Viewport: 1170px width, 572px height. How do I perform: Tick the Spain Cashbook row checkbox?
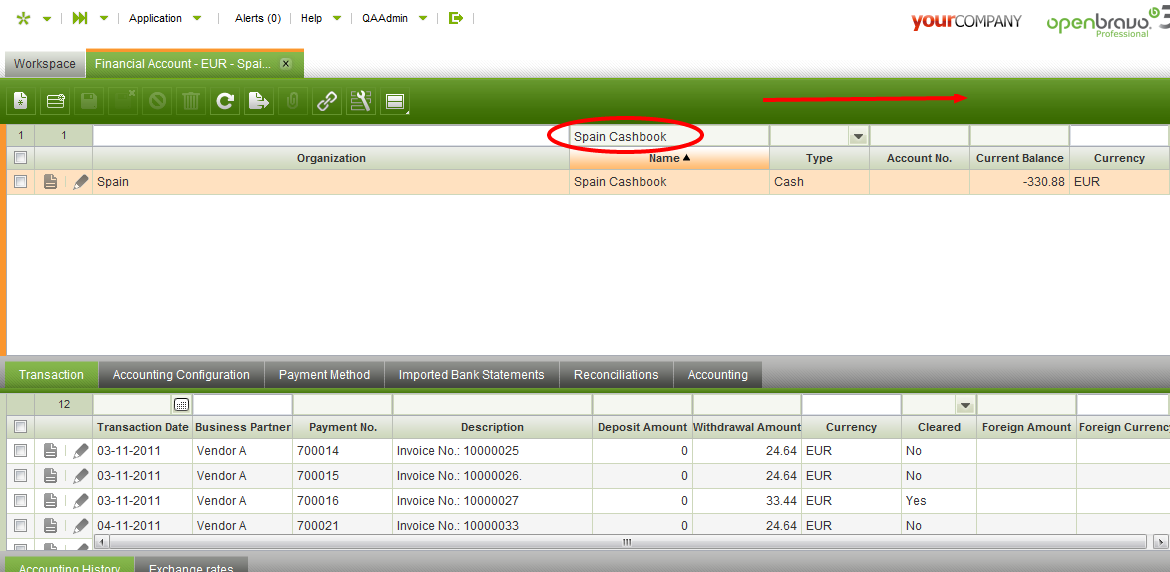21,182
